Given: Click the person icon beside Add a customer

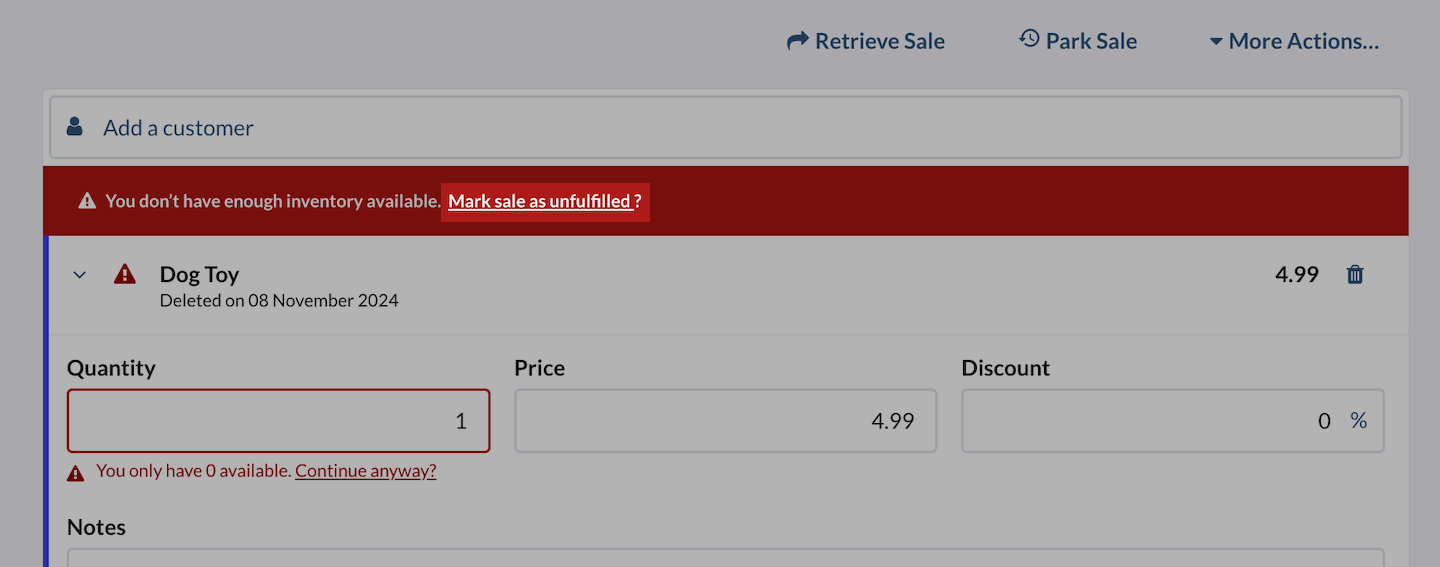Looking at the screenshot, I should click(75, 127).
